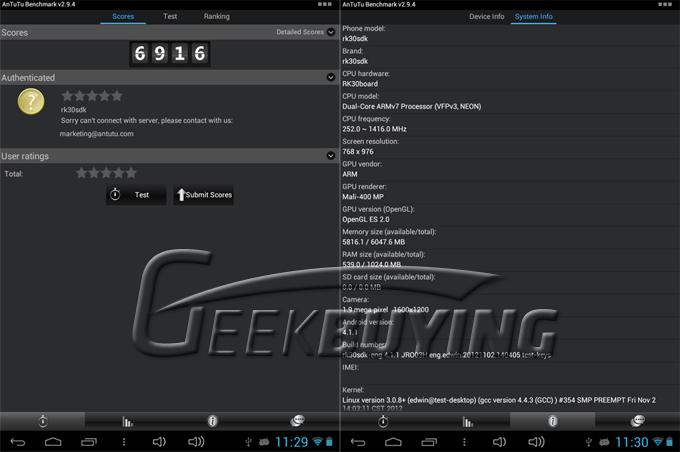This screenshot has height=452, width=680.
Task: Click the yellow question mark authentication badge
Action: coord(31,102)
